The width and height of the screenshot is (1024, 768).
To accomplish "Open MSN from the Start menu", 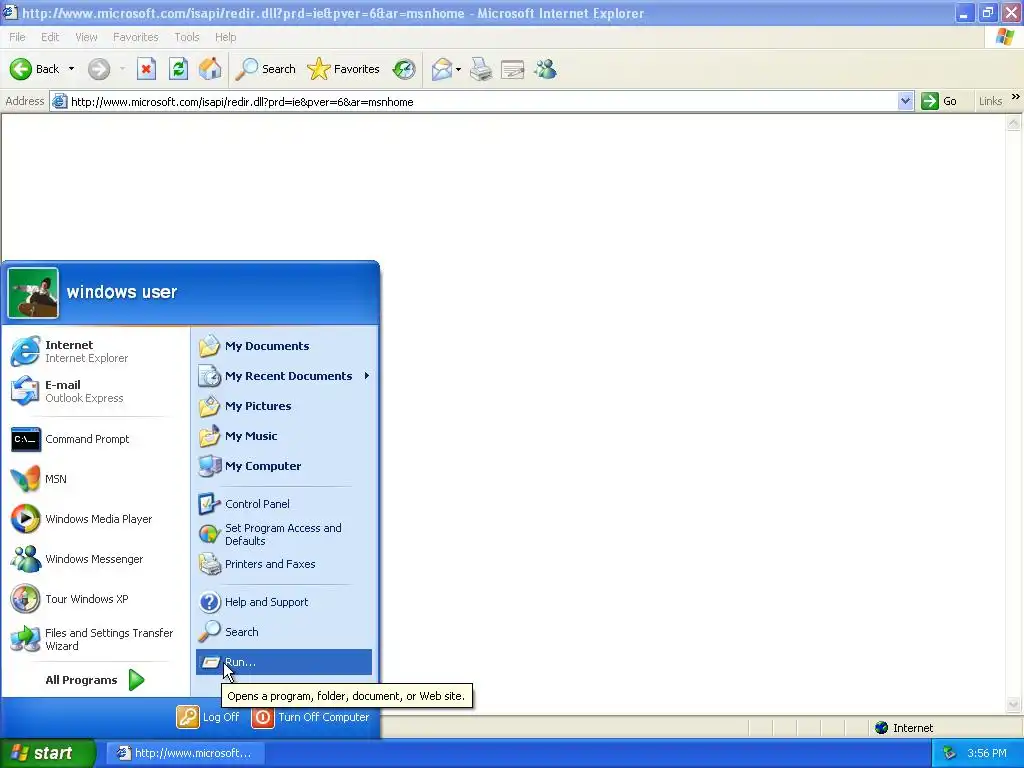I will pyautogui.click(x=95, y=479).
